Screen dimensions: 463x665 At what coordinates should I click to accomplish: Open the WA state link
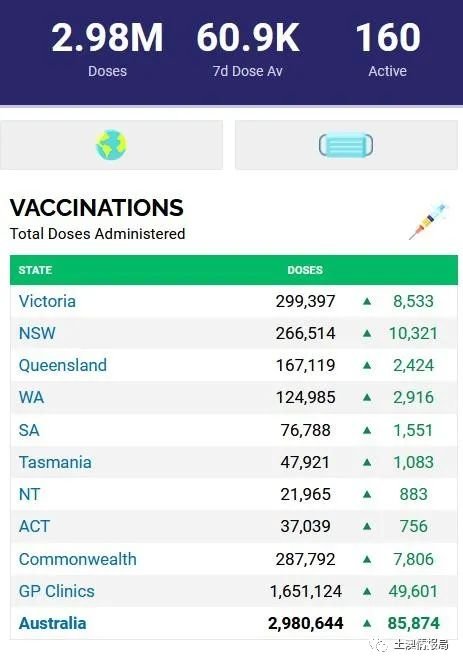(31, 398)
